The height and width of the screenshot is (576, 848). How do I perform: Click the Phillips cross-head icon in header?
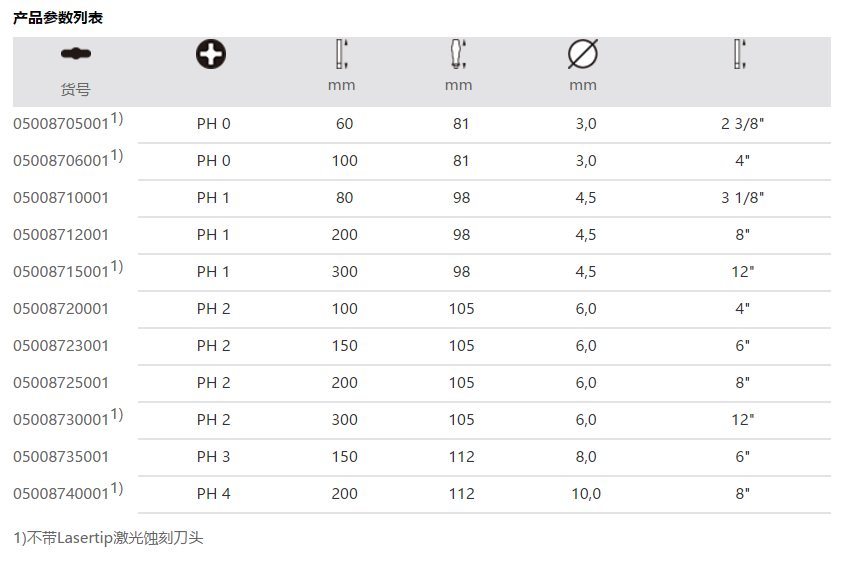211,54
